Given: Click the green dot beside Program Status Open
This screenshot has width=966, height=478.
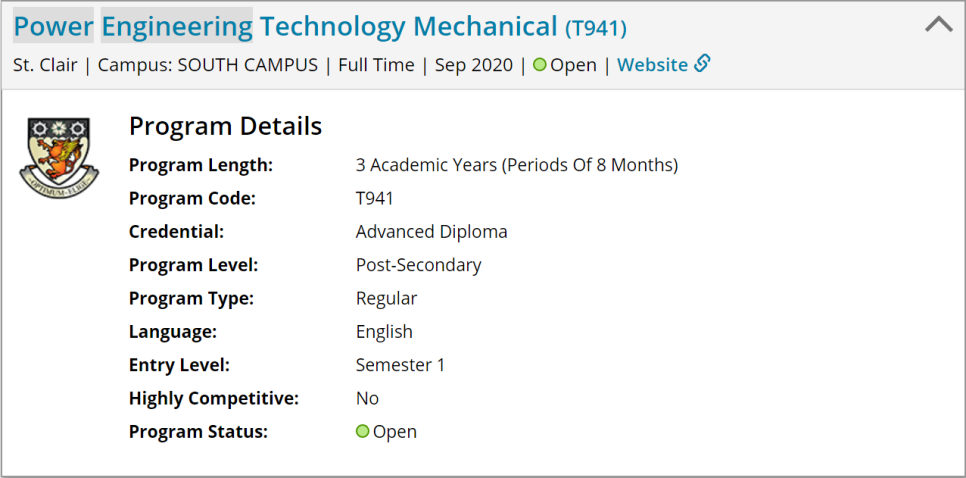Looking at the screenshot, I should click(362, 431).
